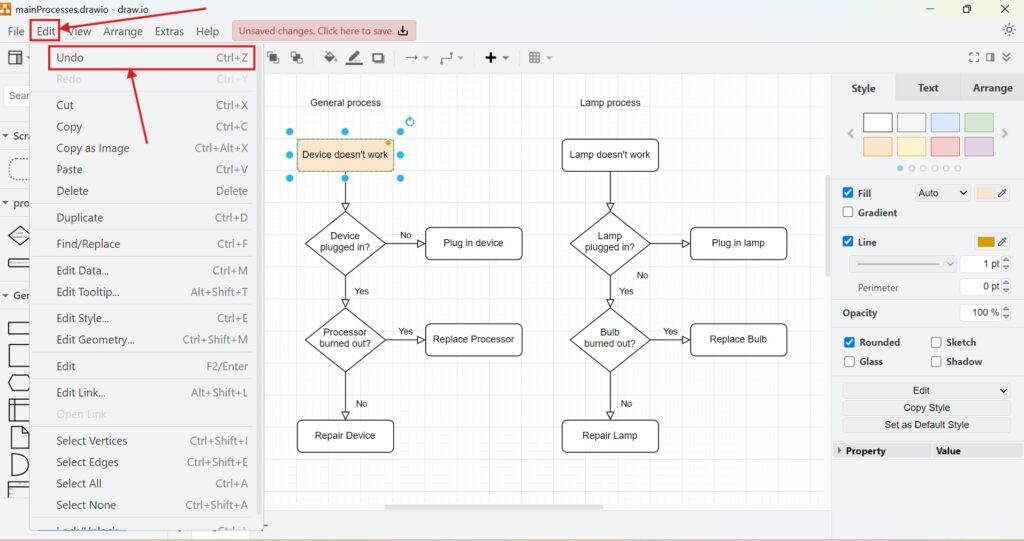
Task: Enable the Gradient checkbox
Action: click(848, 212)
